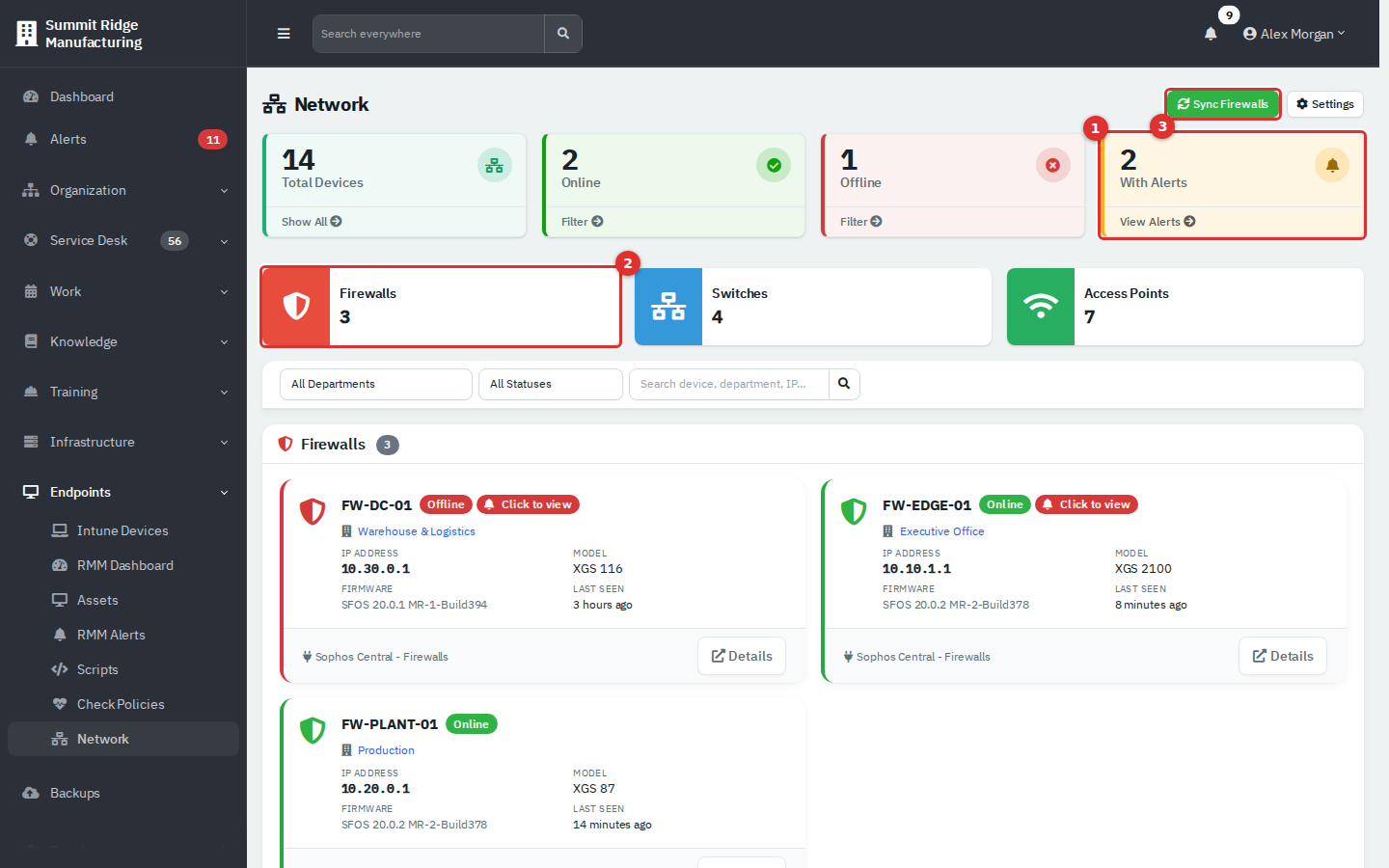The width and height of the screenshot is (1389, 868).
Task: Click Sync Firewalls button
Action: click(x=1223, y=104)
